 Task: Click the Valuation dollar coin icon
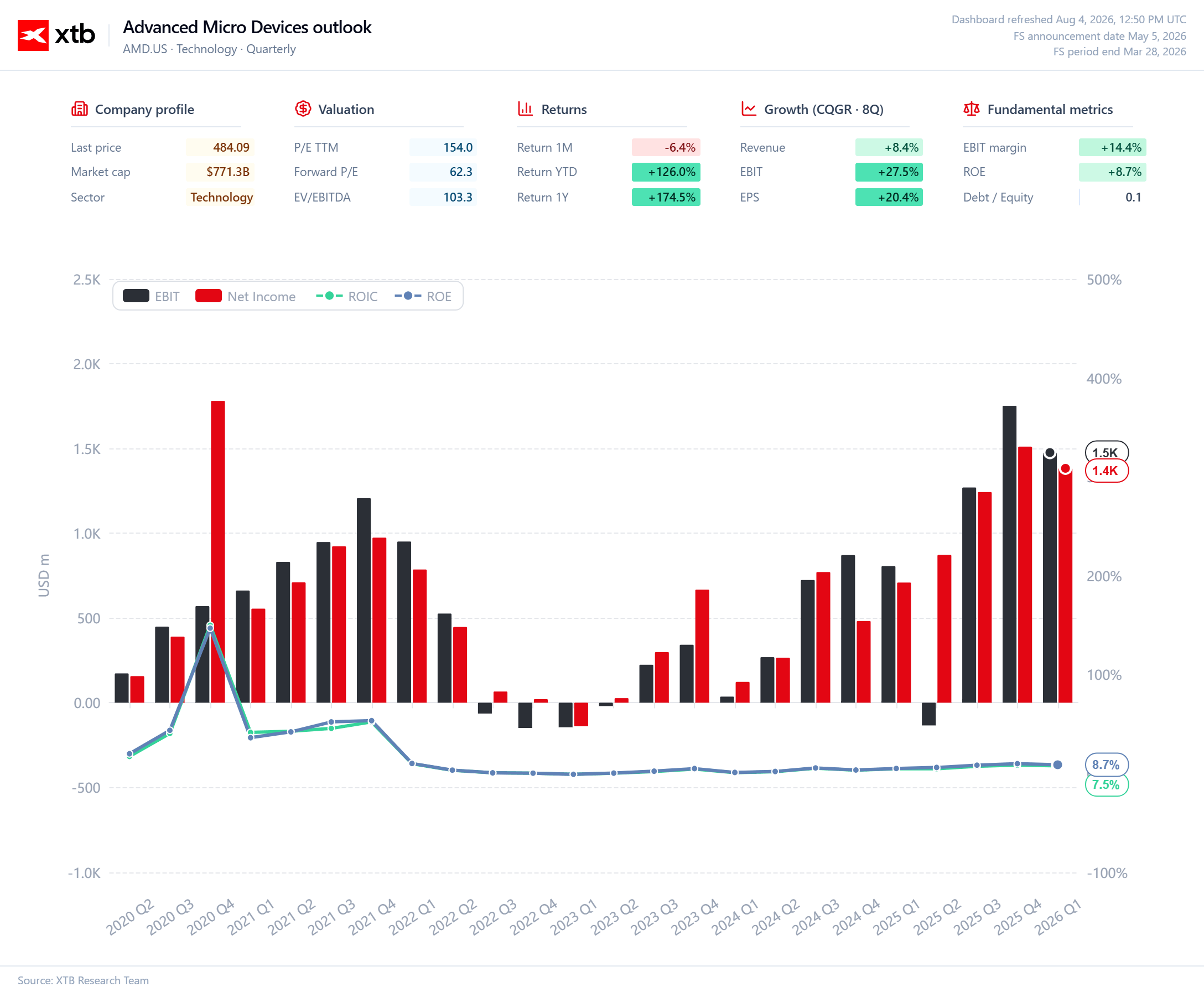pyautogui.click(x=303, y=108)
